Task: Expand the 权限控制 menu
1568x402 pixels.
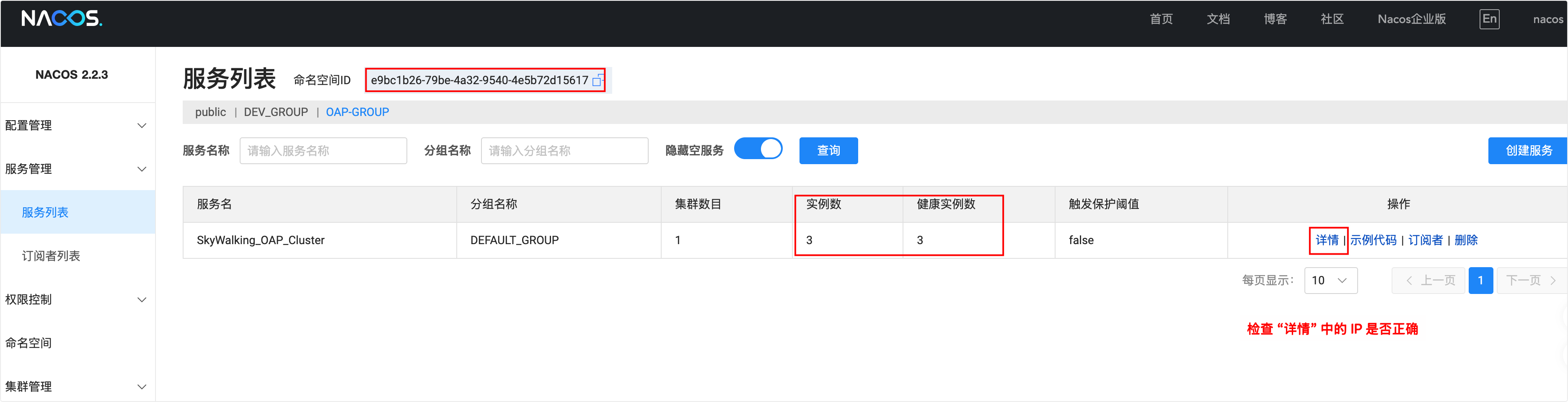Action: [x=77, y=299]
